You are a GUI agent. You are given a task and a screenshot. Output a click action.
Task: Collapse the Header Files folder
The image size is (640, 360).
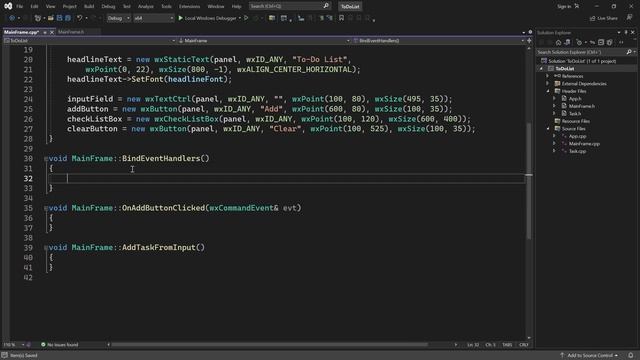coord(548,91)
